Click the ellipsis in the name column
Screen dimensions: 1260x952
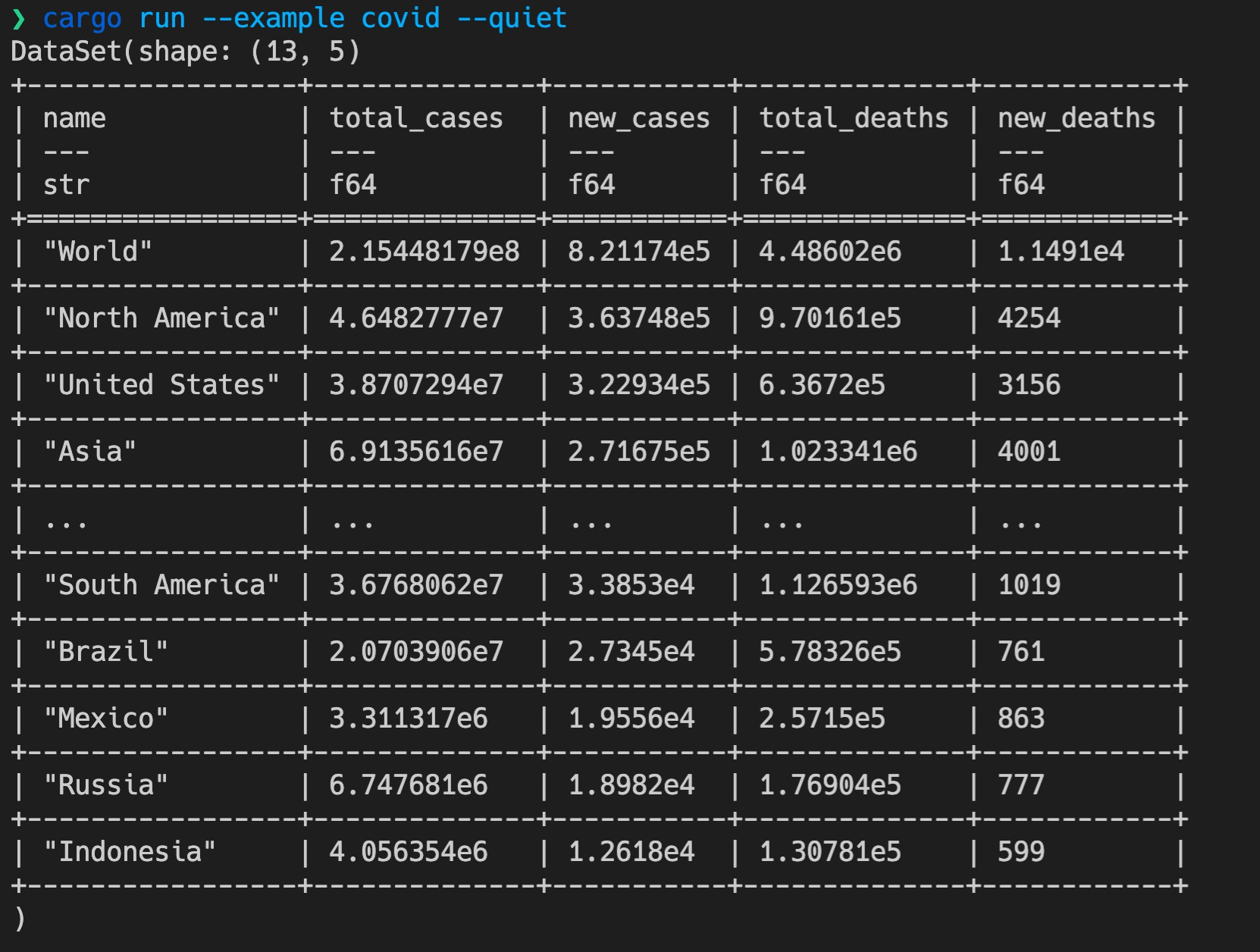[x=66, y=521]
